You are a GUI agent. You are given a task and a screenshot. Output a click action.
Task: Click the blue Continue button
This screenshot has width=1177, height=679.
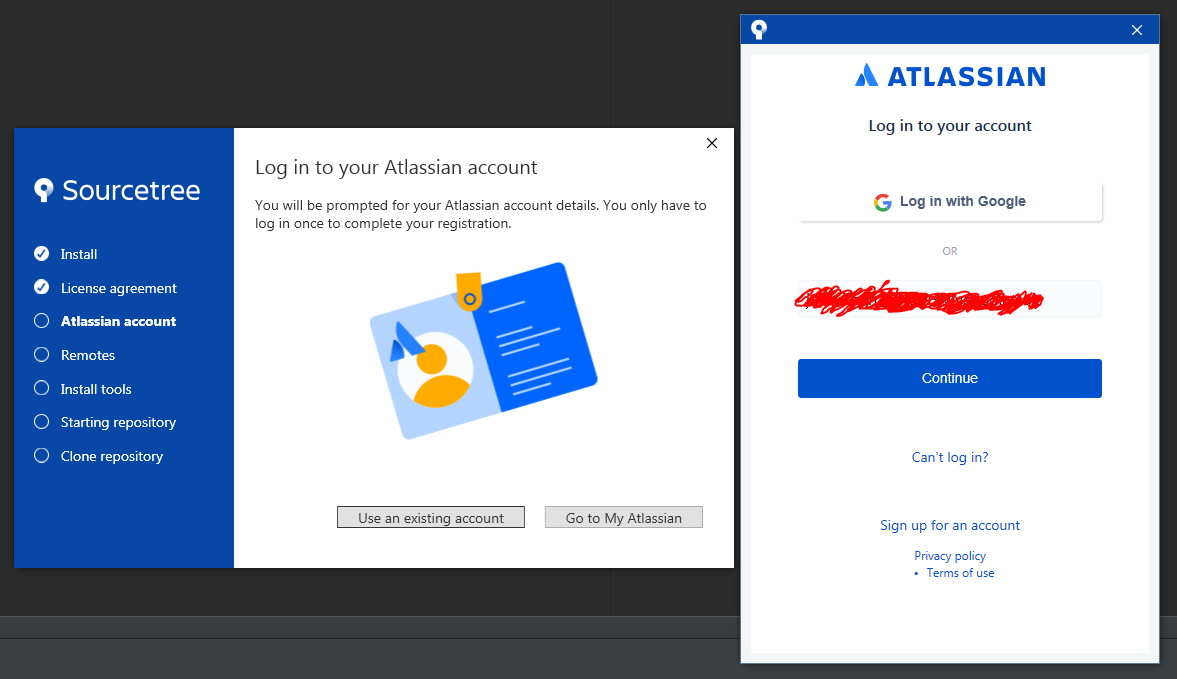coord(950,378)
